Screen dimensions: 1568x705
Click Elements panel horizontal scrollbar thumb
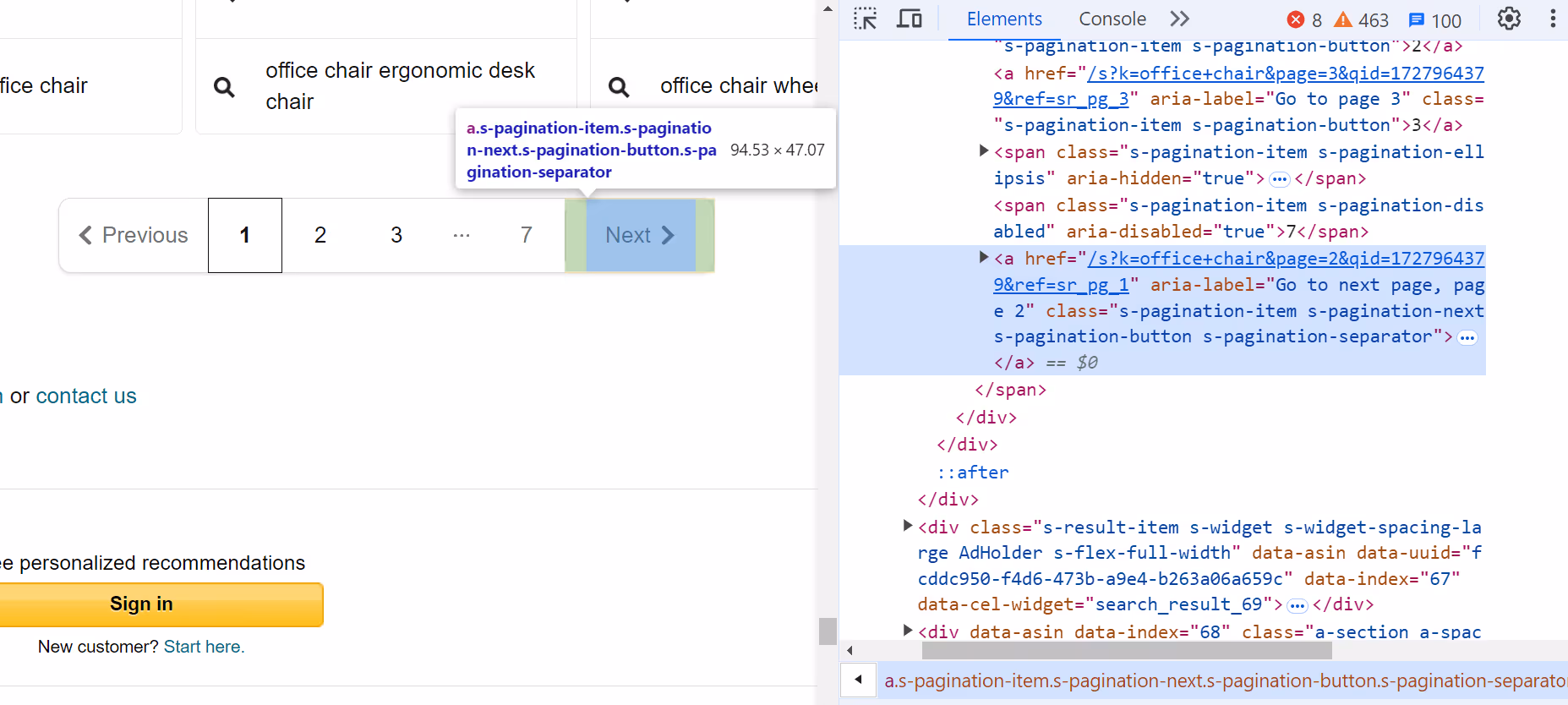tap(1127, 650)
